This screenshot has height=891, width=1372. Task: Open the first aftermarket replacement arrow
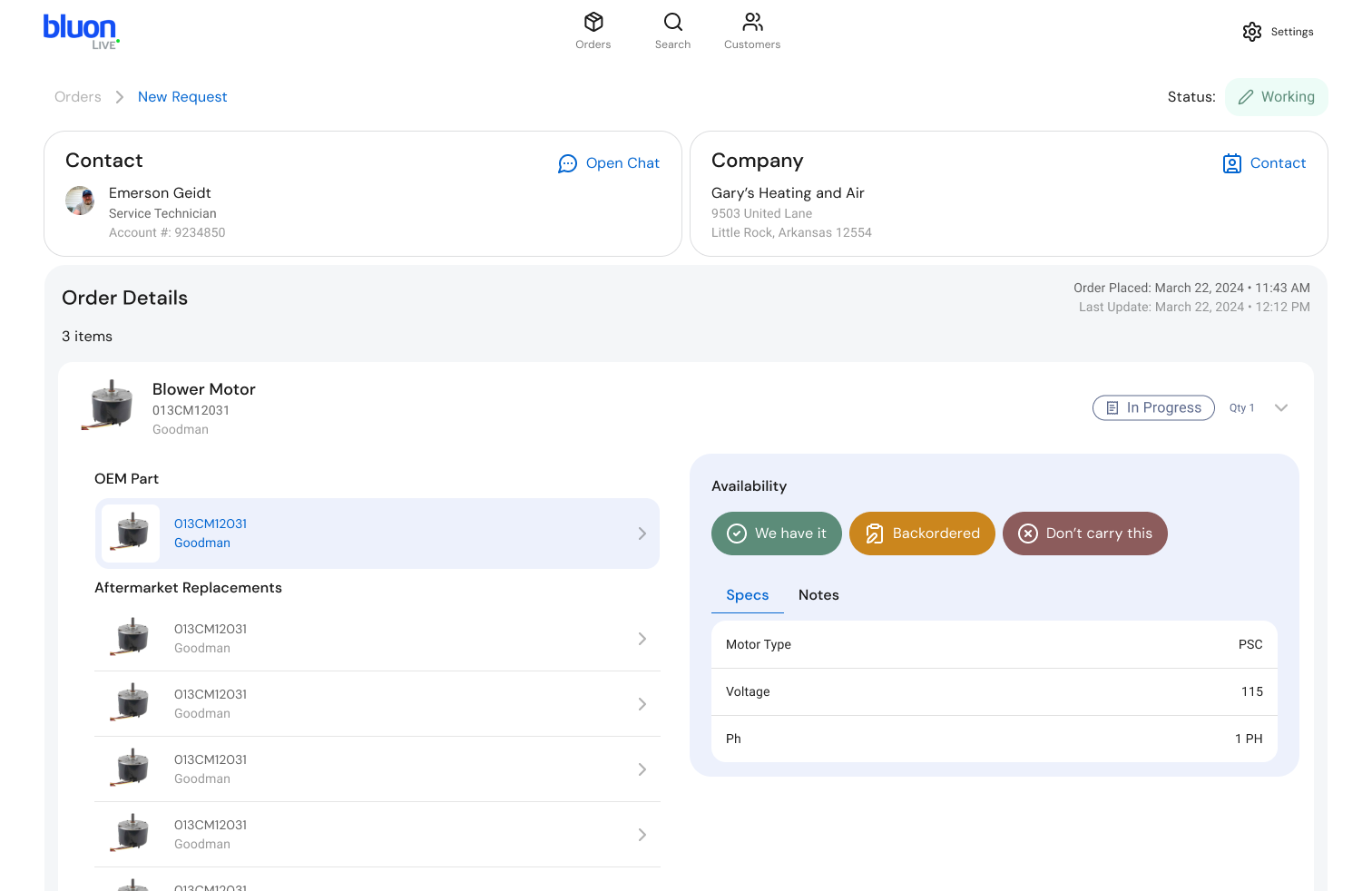point(642,639)
